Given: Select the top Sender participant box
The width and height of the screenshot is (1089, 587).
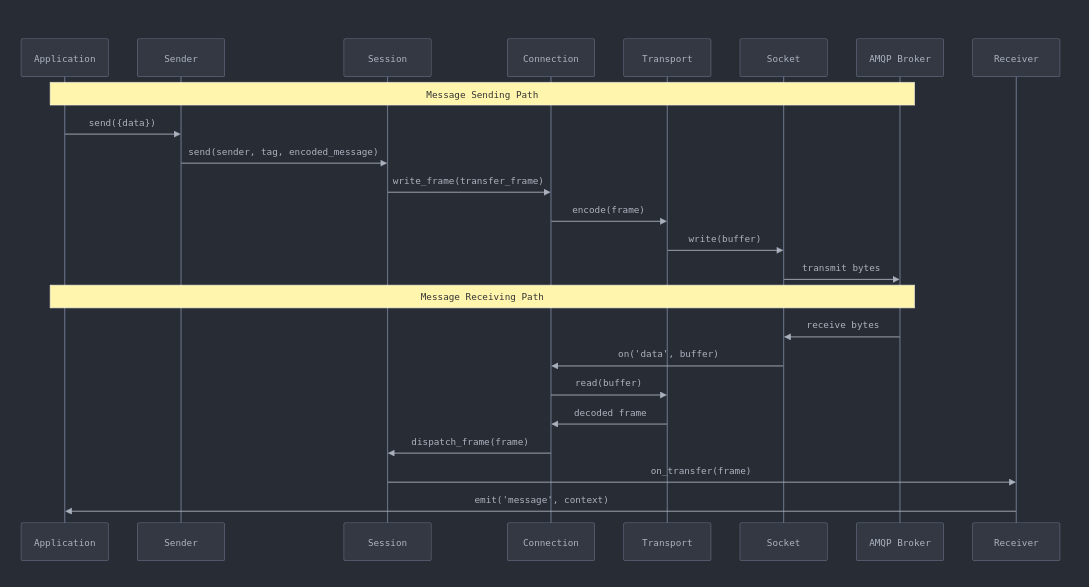Looking at the screenshot, I should [181, 58].
